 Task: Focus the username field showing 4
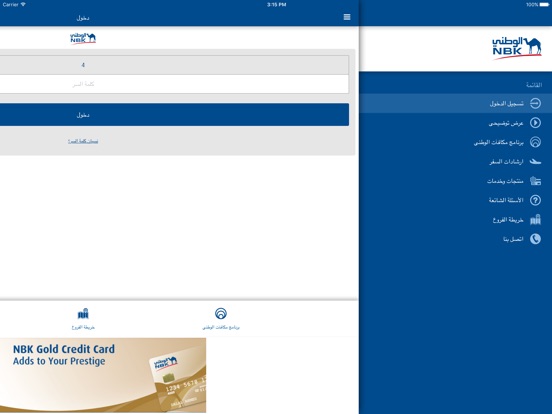coord(174,65)
